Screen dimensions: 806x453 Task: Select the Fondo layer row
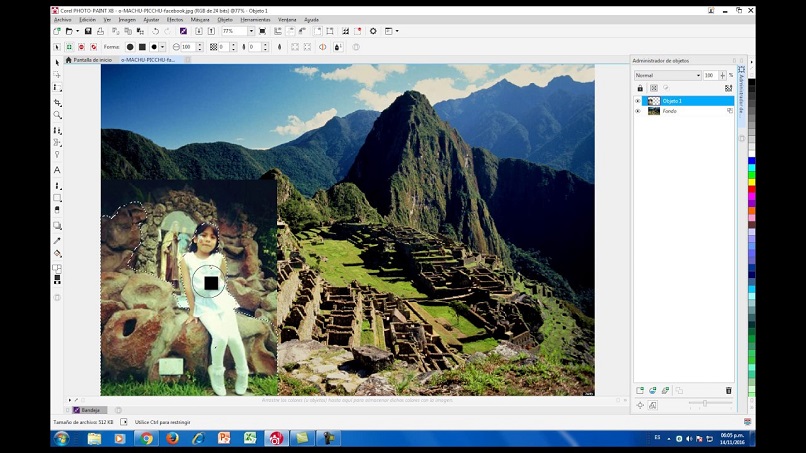[x=688, y=111]
